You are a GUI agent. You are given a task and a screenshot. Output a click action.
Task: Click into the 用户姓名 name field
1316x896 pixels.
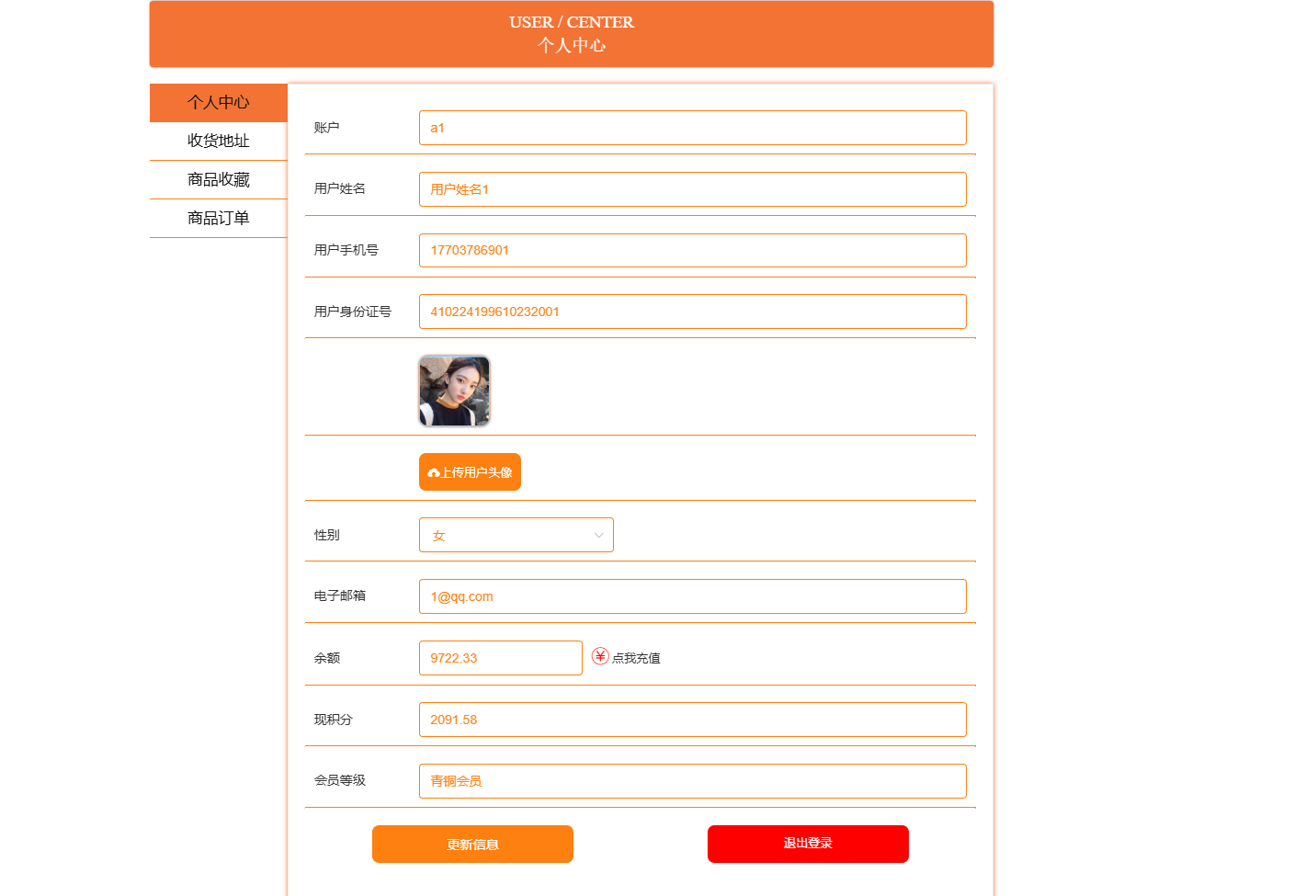[x=692, y=189]
